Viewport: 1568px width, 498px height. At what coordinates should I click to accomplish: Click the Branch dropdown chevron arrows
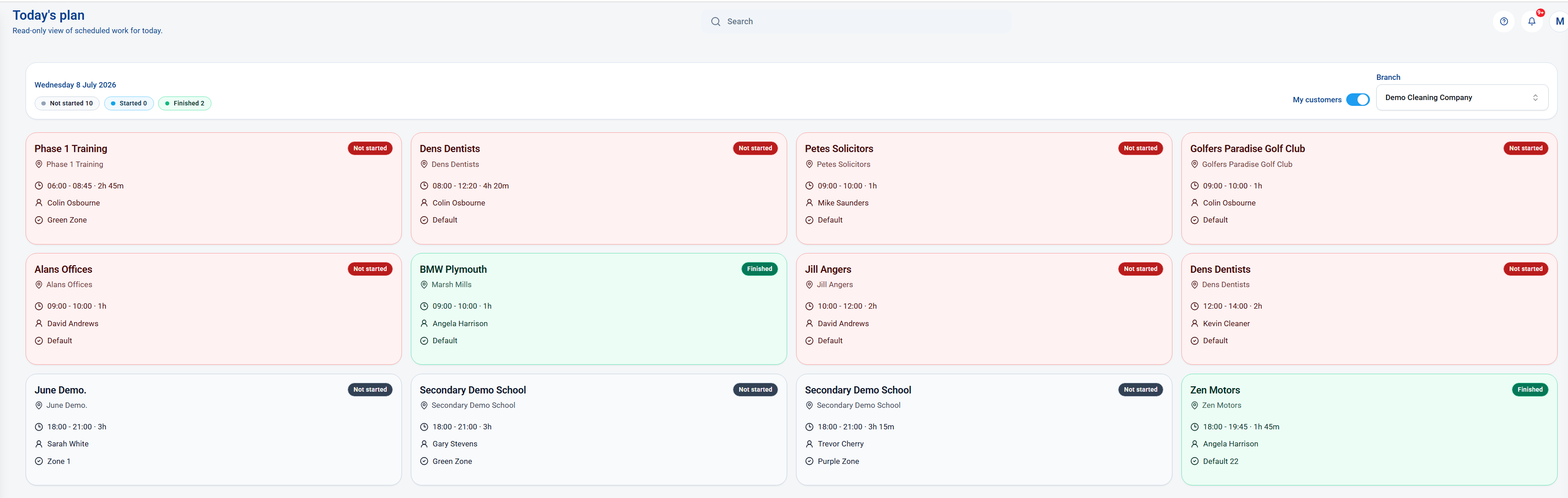(1535, 97)
